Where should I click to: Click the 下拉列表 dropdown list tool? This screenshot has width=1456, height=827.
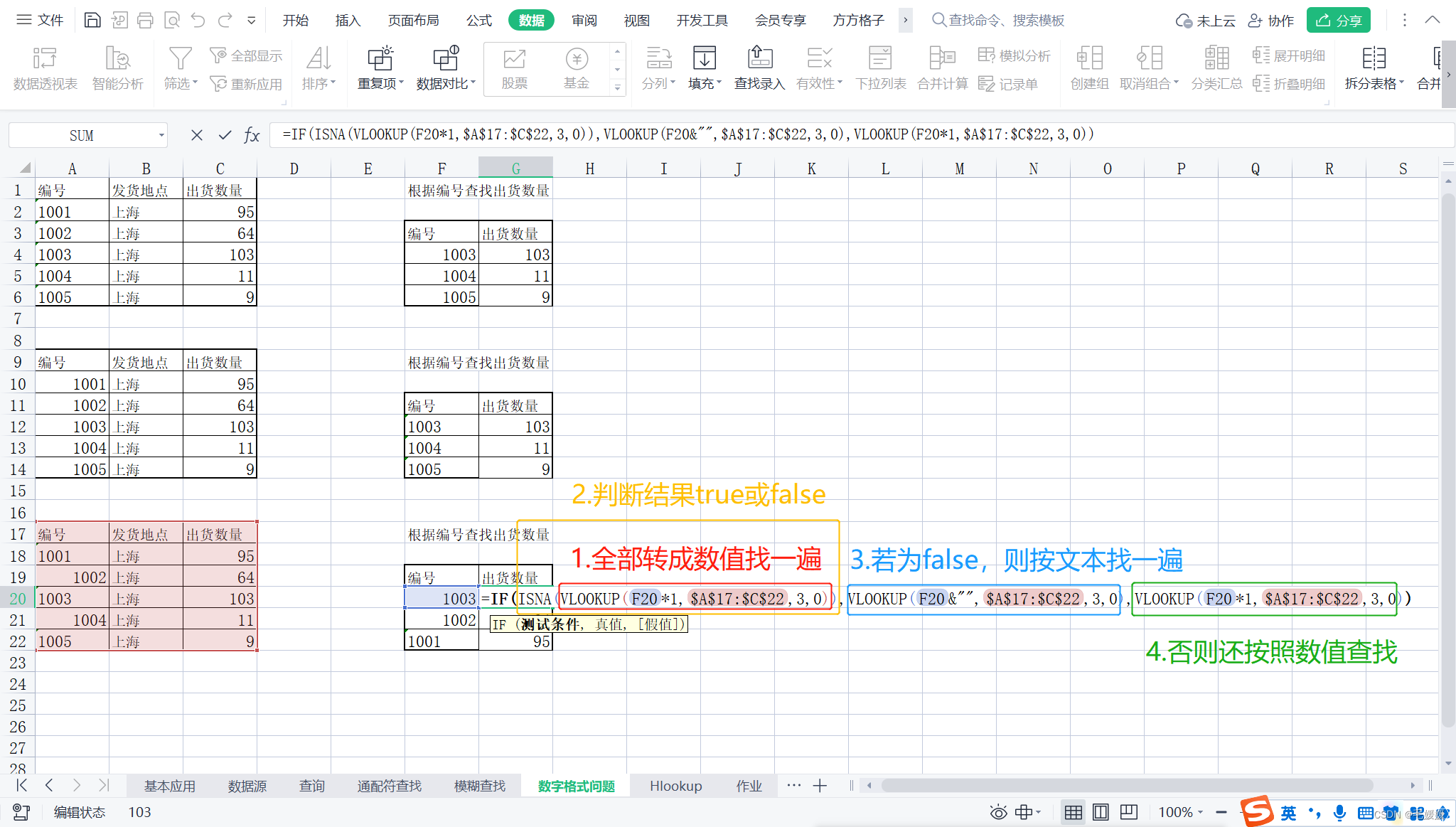coord(881,69)
